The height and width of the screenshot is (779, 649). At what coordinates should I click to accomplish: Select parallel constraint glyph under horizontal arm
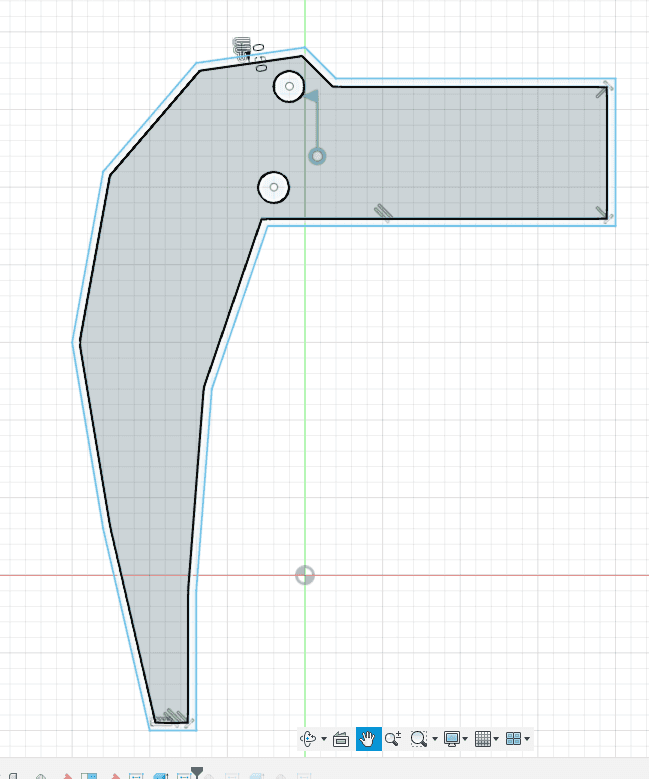click(x=382, y=211)
